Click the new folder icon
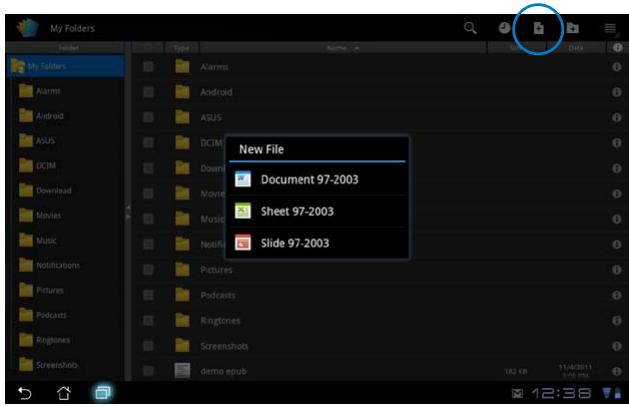Viewport: 629px width, 407px height. pos(572,28)
